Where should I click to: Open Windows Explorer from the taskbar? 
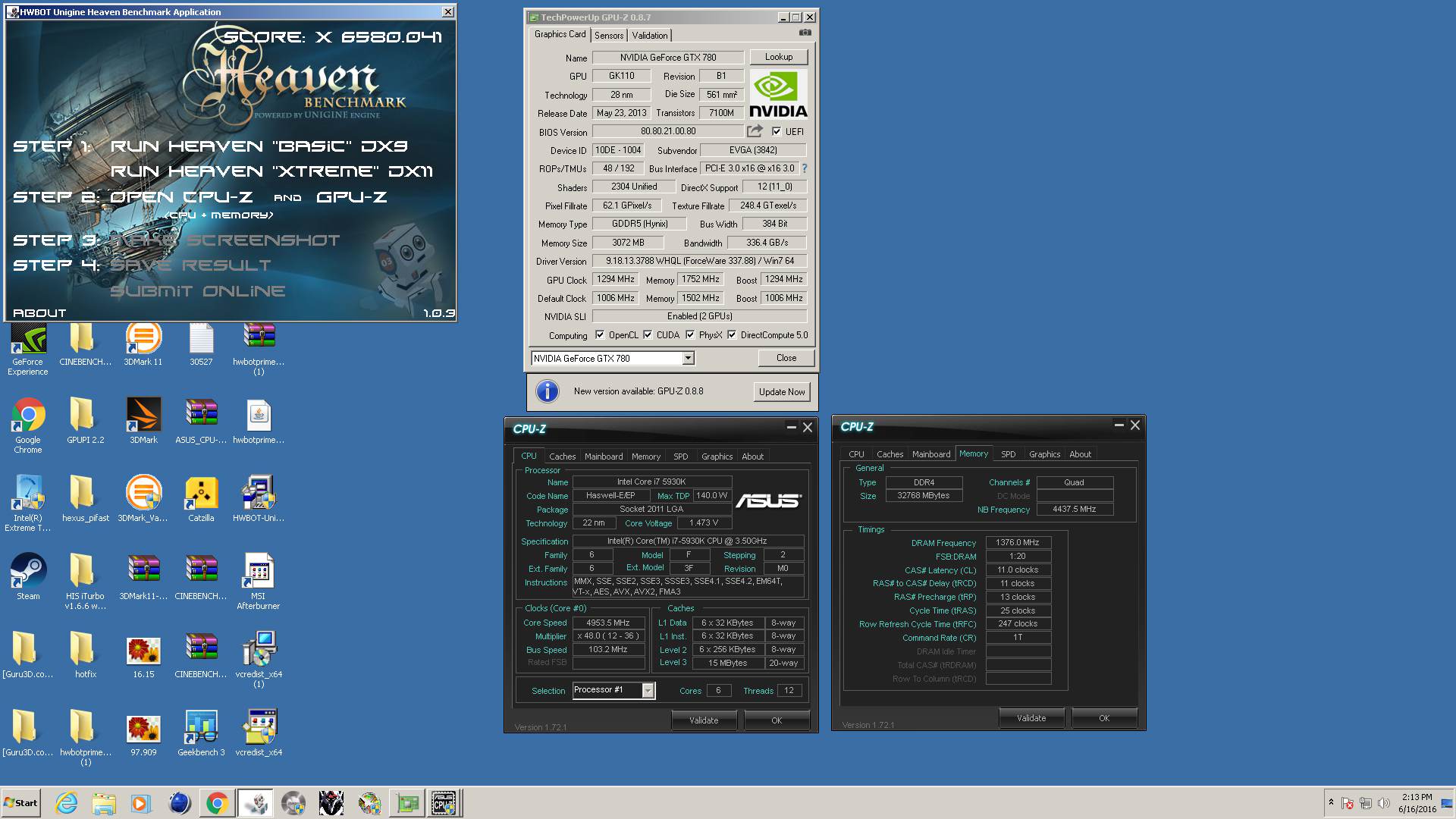[104, 803]
